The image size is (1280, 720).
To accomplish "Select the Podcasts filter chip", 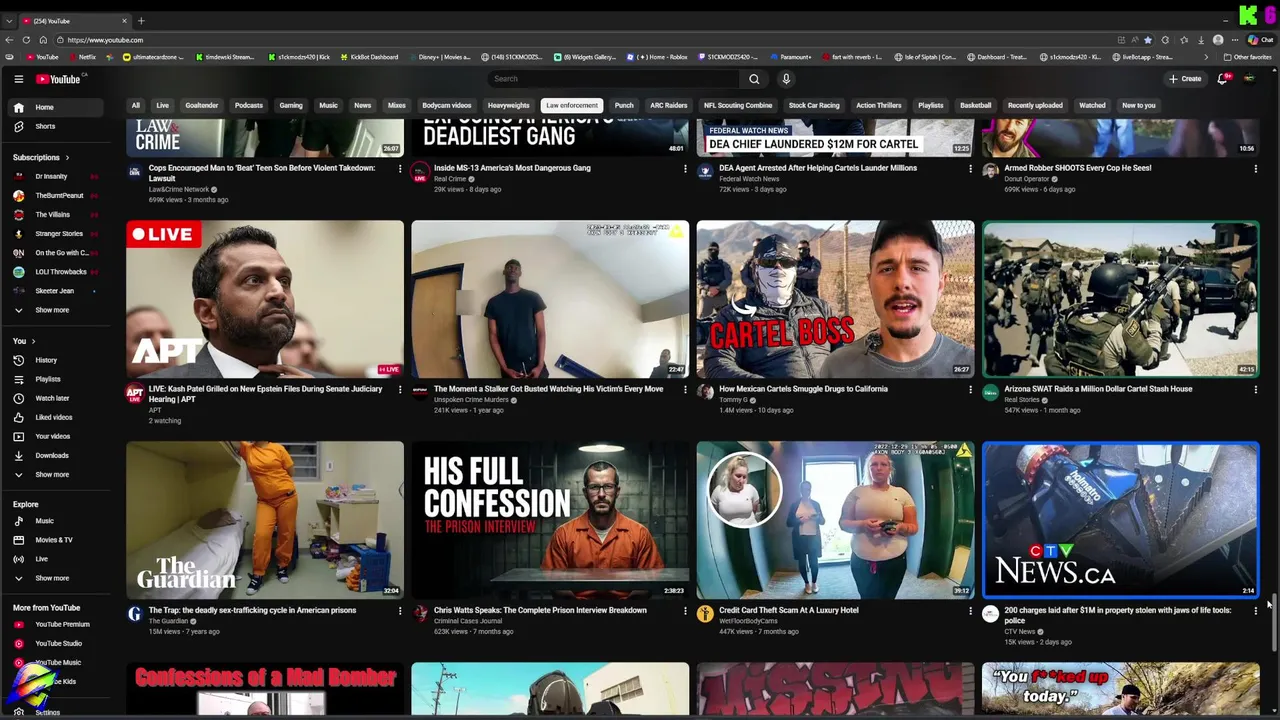I will [x=249, y=105].
